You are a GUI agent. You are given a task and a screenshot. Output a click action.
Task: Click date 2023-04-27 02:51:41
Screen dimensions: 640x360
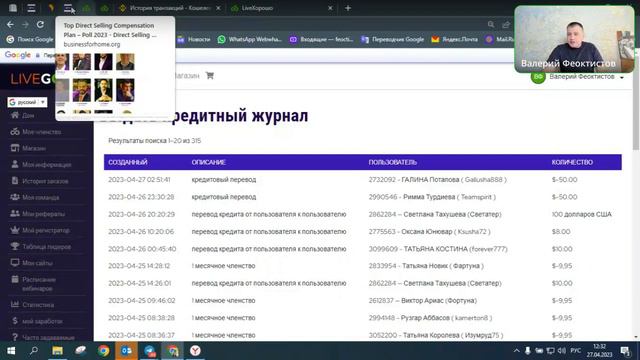coord(139,180)
